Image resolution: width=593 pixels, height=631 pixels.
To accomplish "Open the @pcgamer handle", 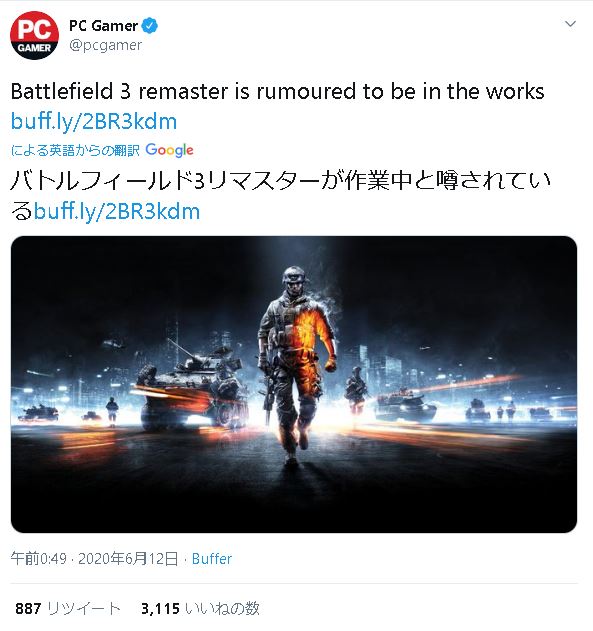I will pos(105,45).
